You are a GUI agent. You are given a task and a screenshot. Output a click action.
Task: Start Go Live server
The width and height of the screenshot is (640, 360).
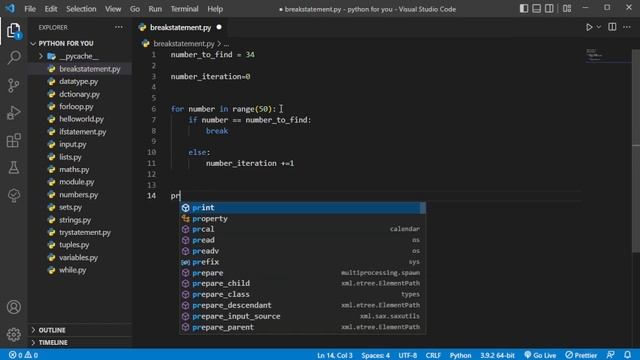click(540, 355)
